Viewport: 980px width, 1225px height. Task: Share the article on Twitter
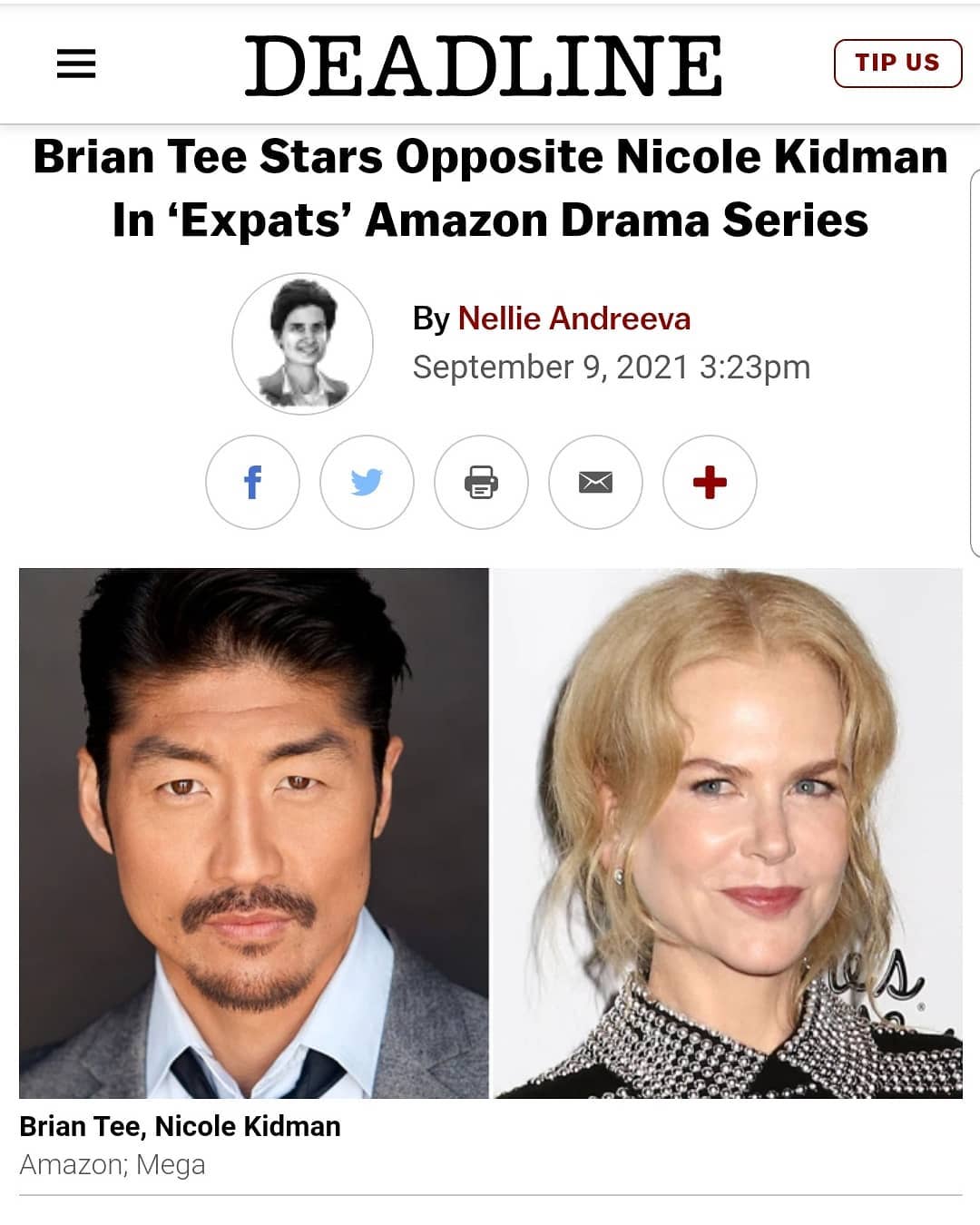point(367,482)
